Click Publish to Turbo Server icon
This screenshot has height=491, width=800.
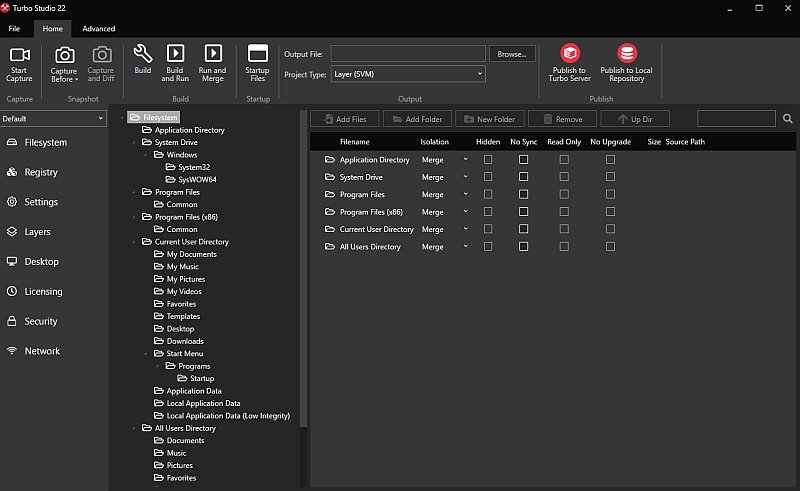[570, 53]
